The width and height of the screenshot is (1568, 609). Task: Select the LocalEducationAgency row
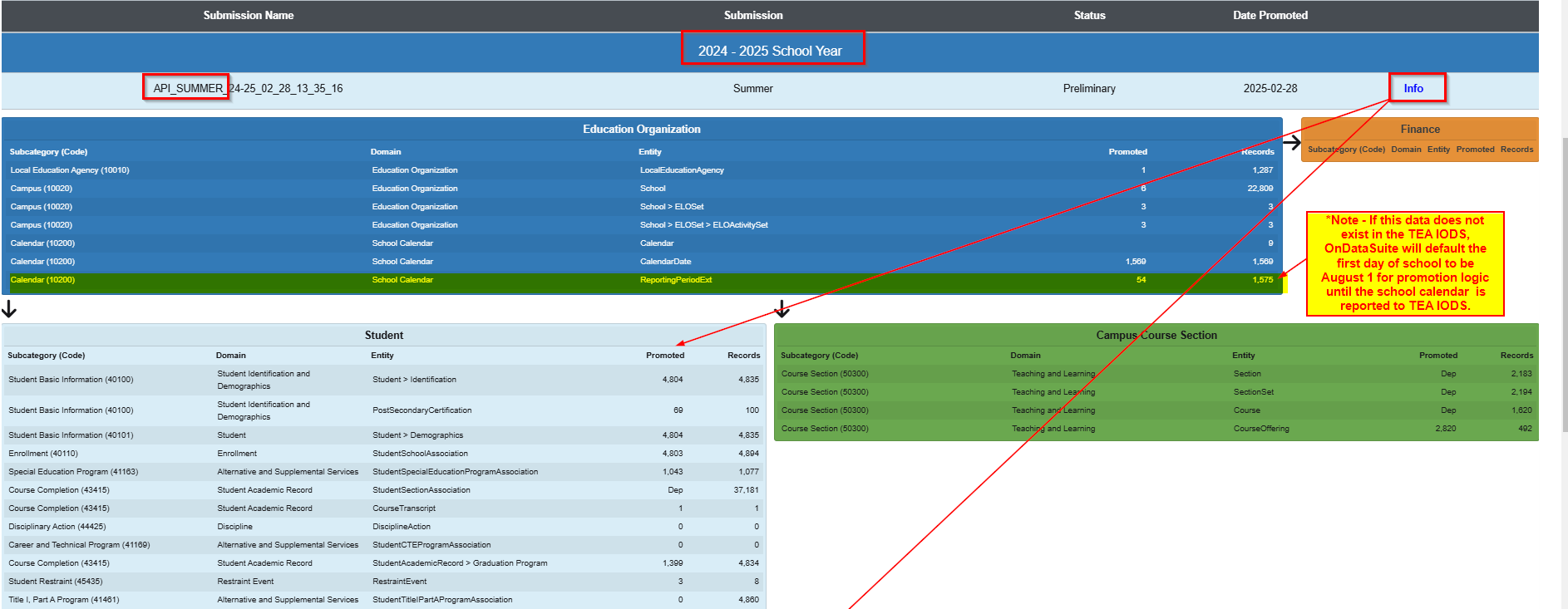(x=641, y=170)
